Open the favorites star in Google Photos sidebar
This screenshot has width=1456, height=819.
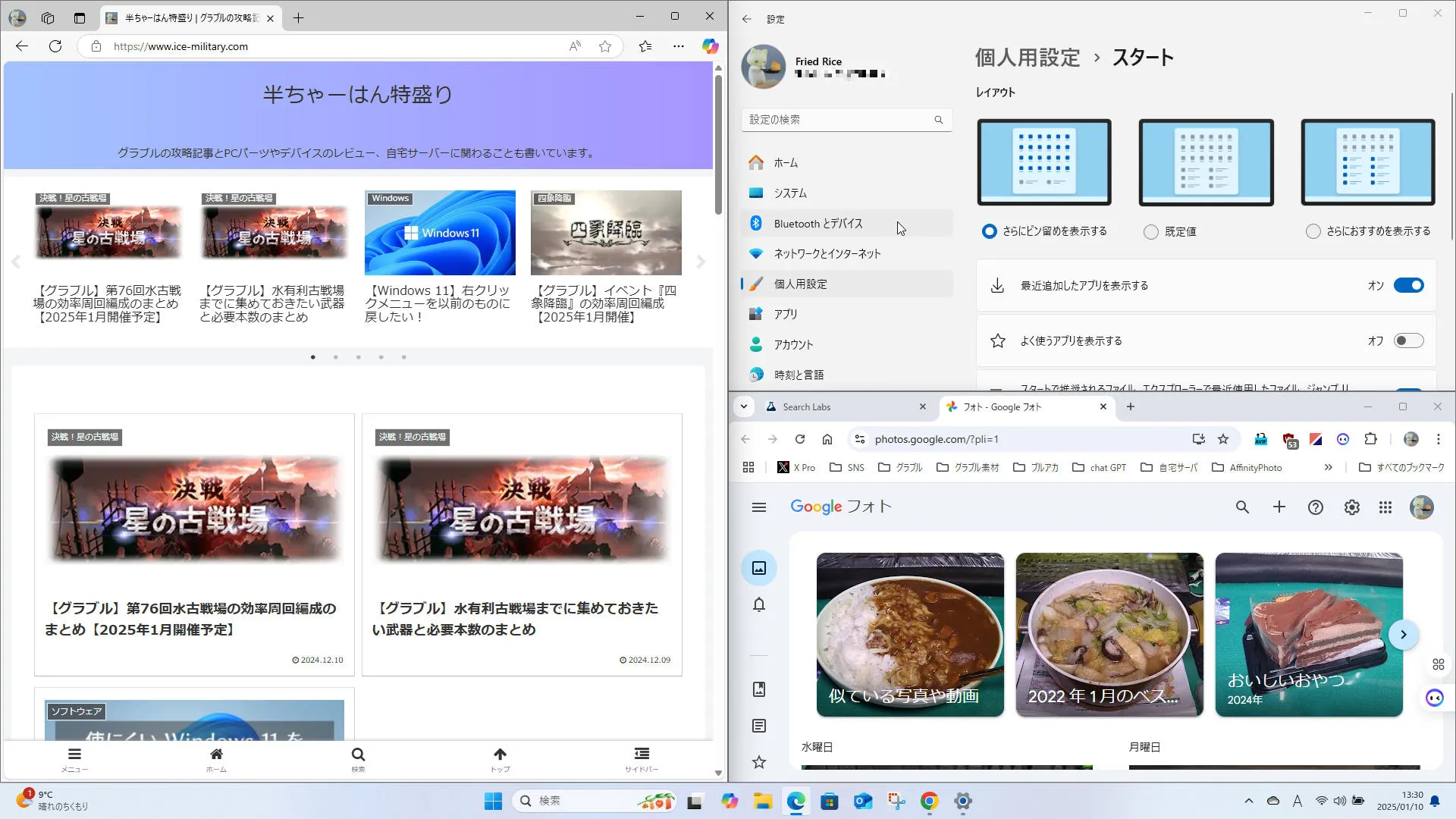tap(759, 762)
